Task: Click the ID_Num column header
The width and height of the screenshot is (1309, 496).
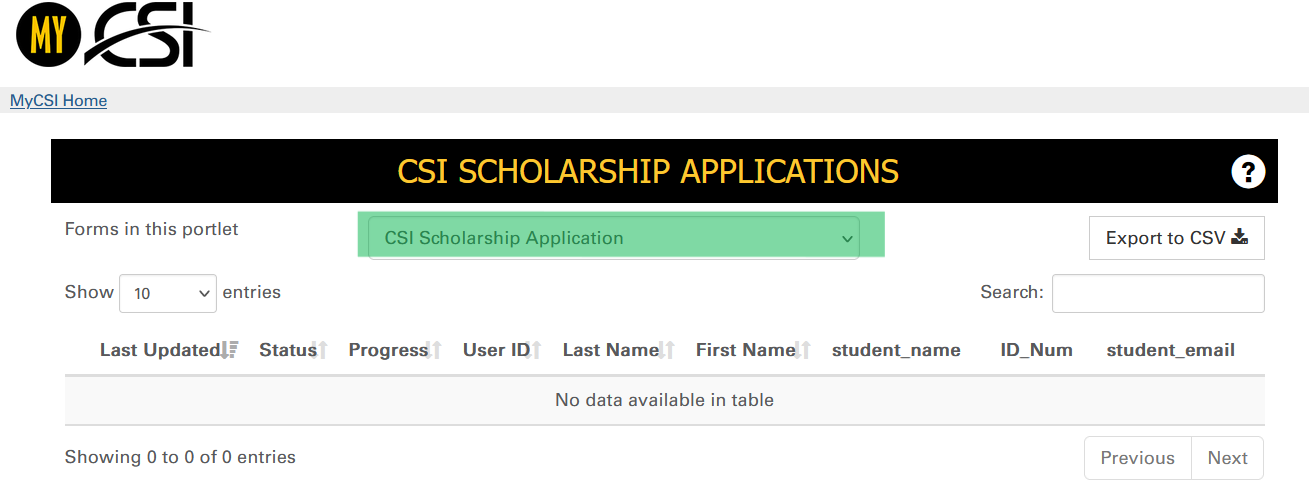Action: coord(1036,350)
